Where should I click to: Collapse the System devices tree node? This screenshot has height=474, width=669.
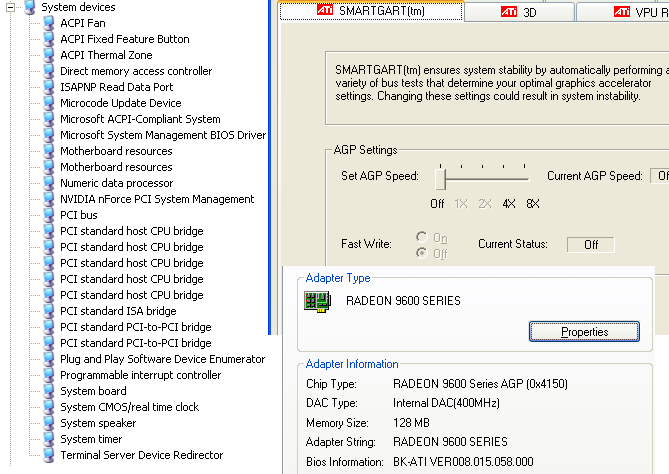(10, 7)
